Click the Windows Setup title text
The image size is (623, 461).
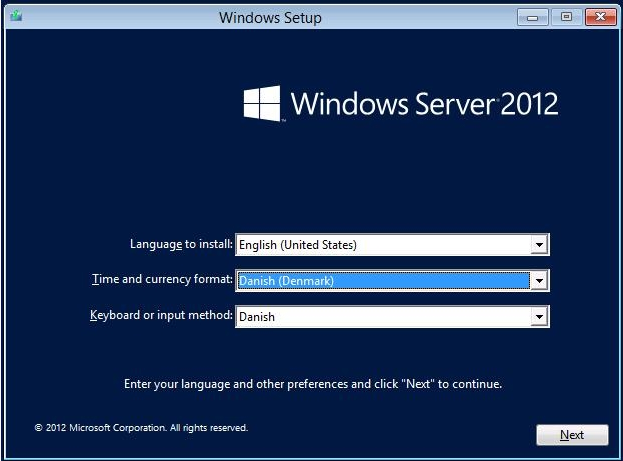point(270,18)
